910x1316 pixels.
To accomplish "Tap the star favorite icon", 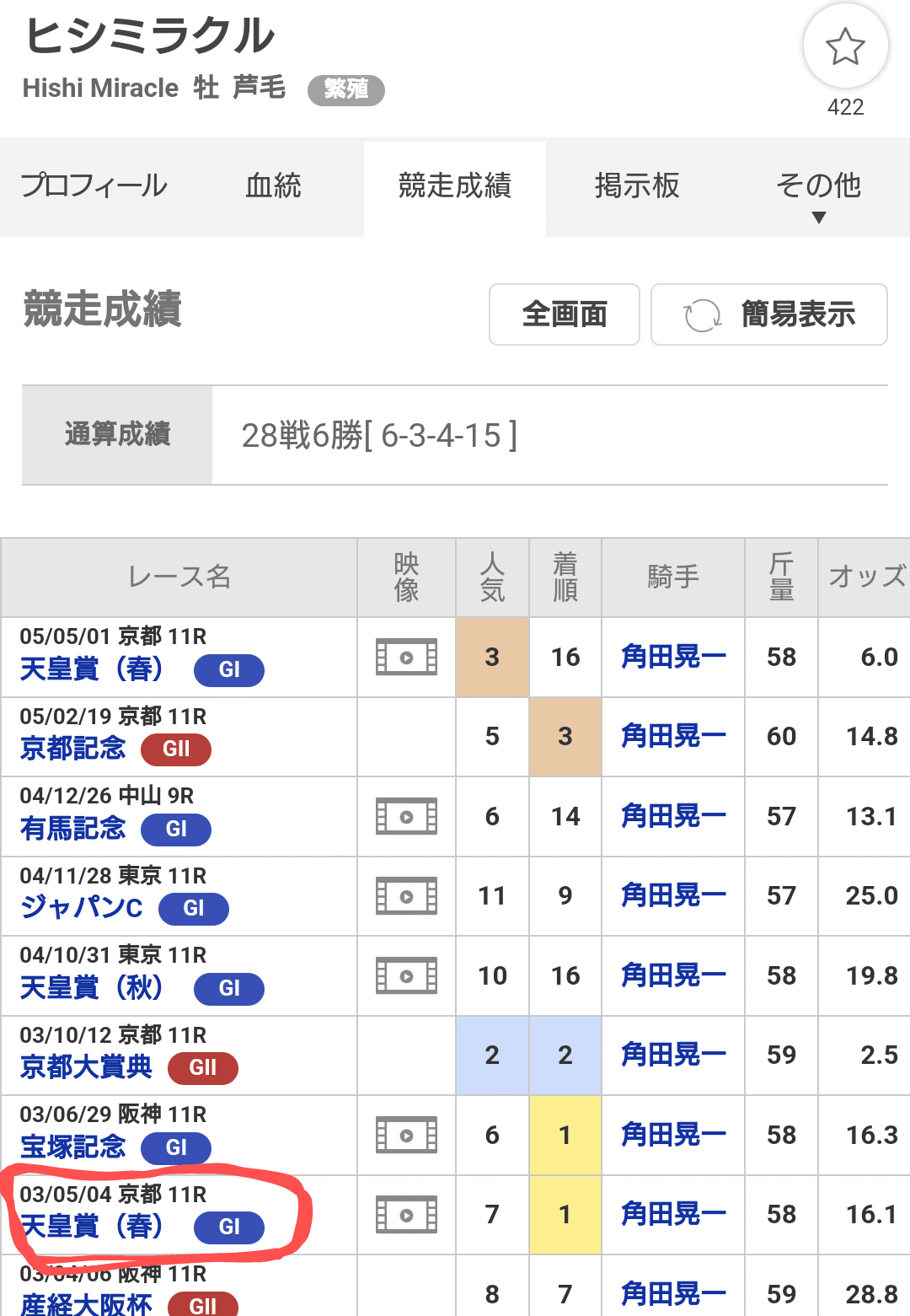I will 845,46.
